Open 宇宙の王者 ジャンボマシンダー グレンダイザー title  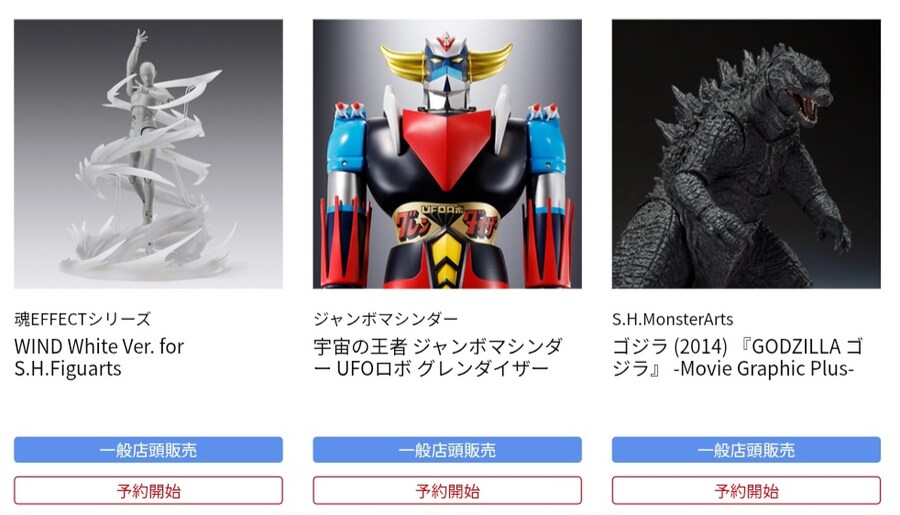coord(438,357)
